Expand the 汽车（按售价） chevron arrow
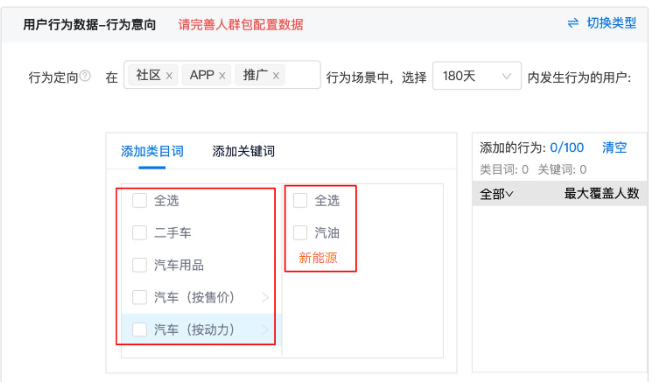 265,297
